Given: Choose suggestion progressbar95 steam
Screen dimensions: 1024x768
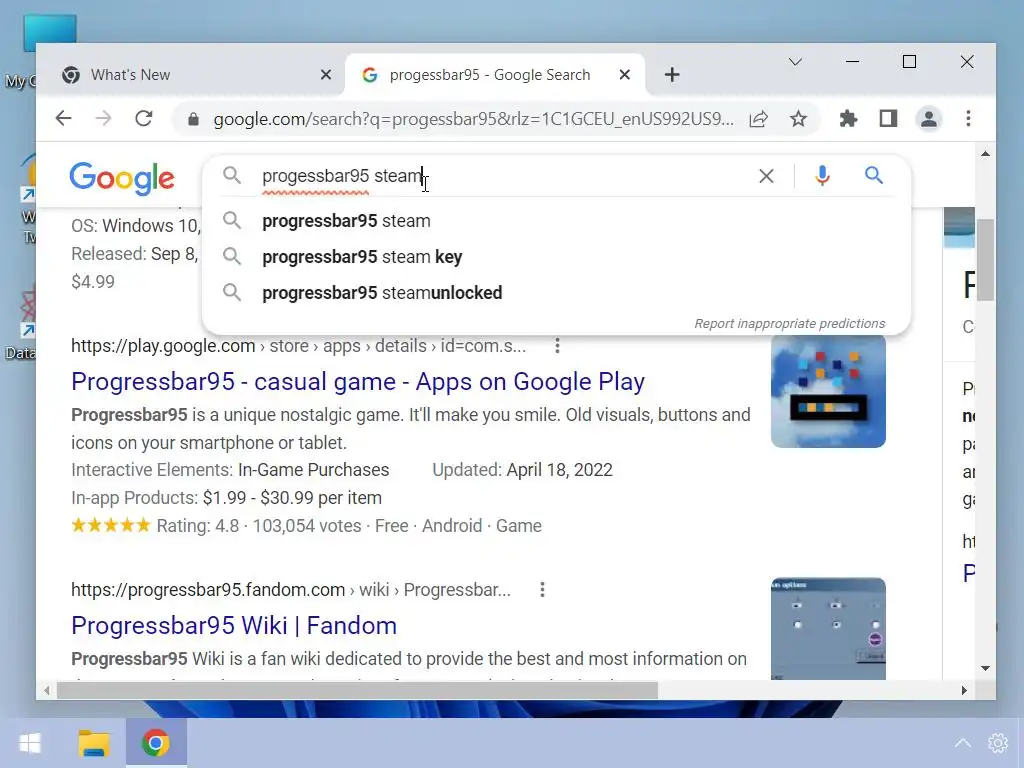Looking at the screenshot, I should 556,221.
